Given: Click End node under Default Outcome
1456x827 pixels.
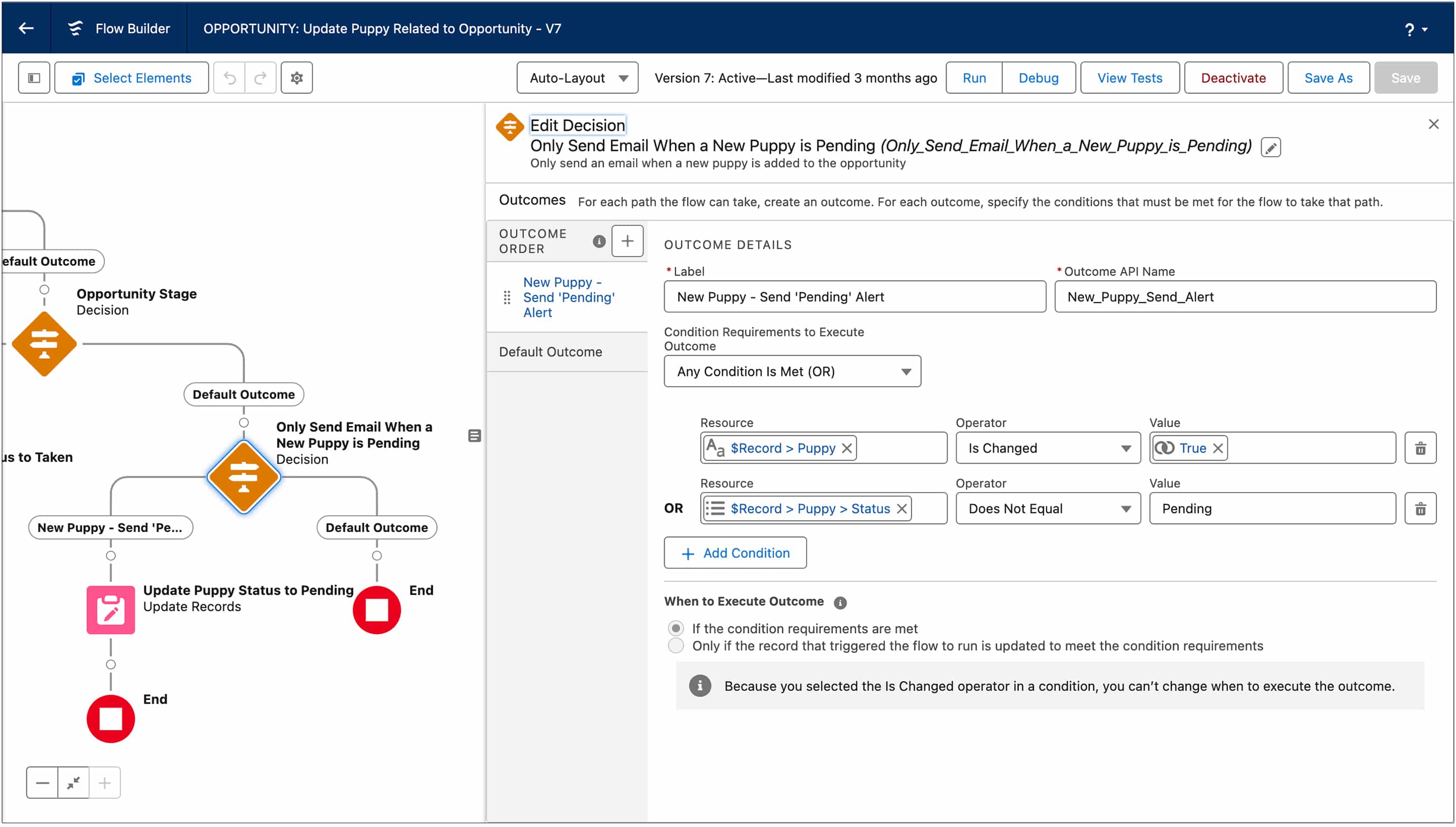Looking at the screenshot, I should pyautogui.click(x=376, y=610).
